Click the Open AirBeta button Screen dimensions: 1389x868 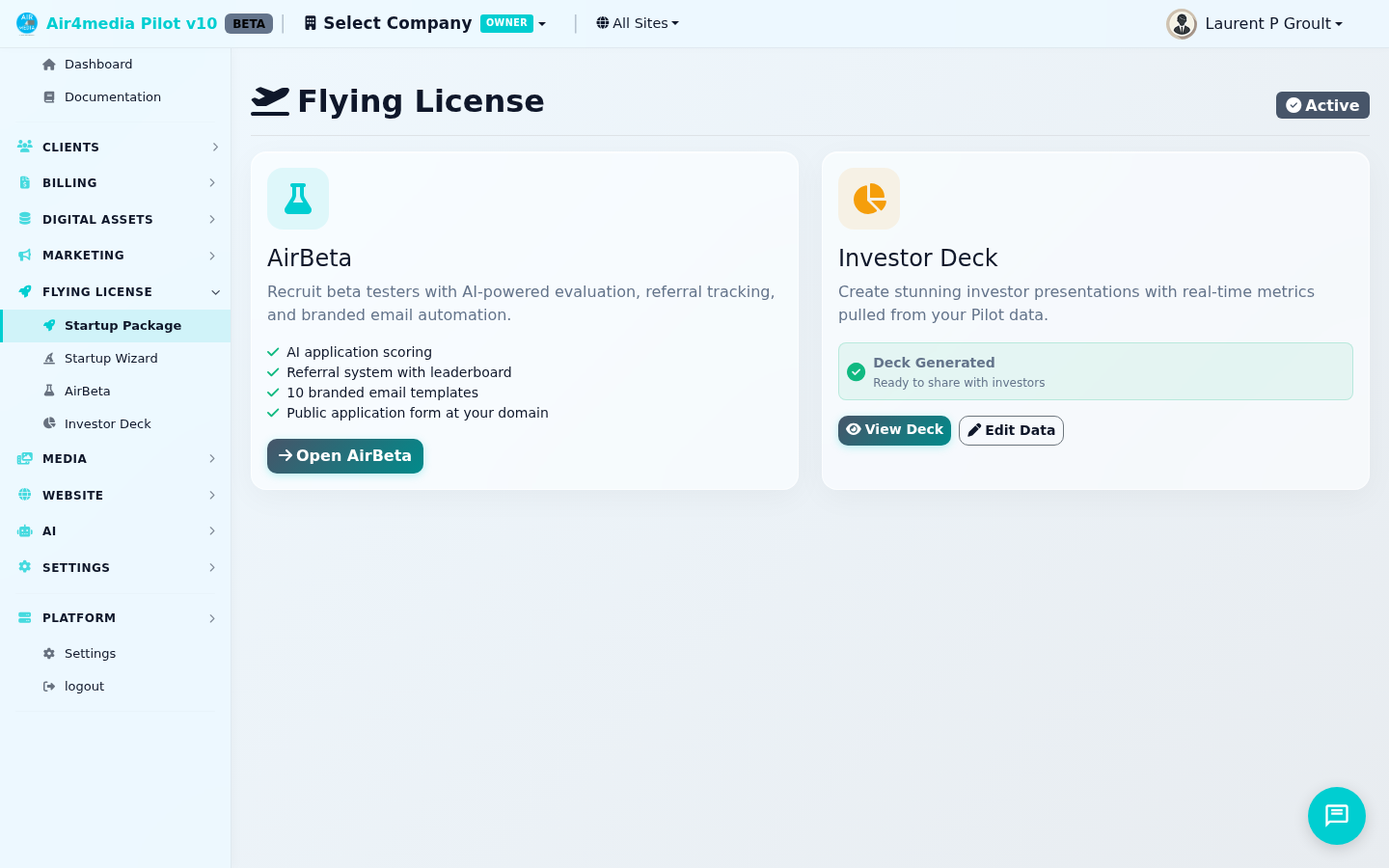[345, 455]
